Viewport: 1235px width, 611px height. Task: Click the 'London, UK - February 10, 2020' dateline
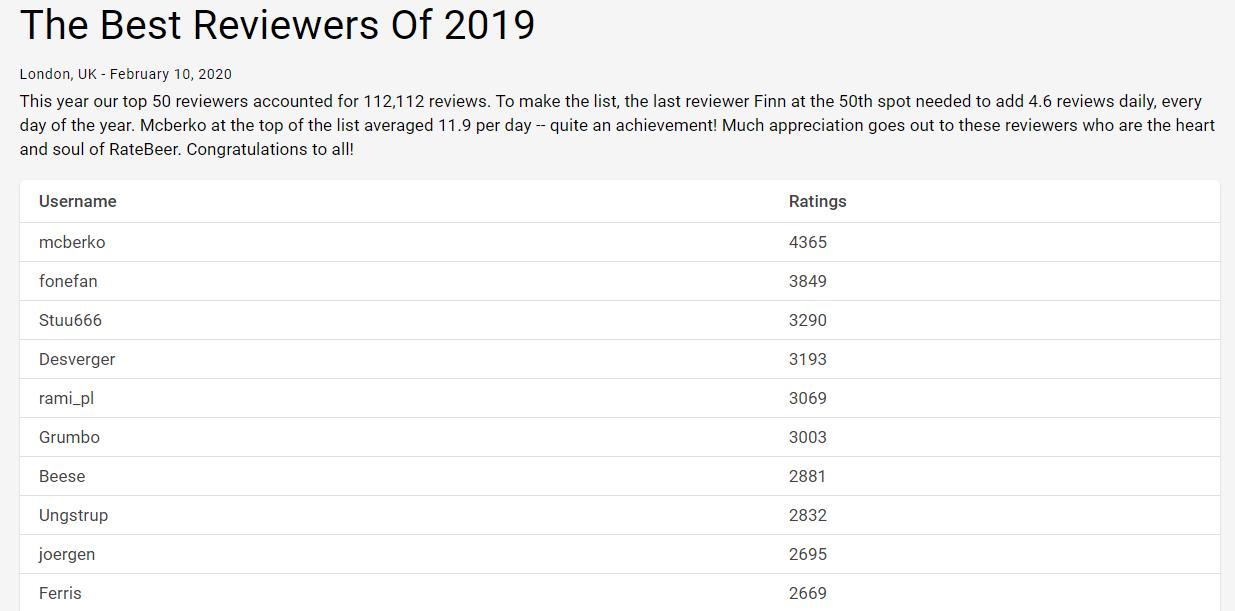(126, 74)
